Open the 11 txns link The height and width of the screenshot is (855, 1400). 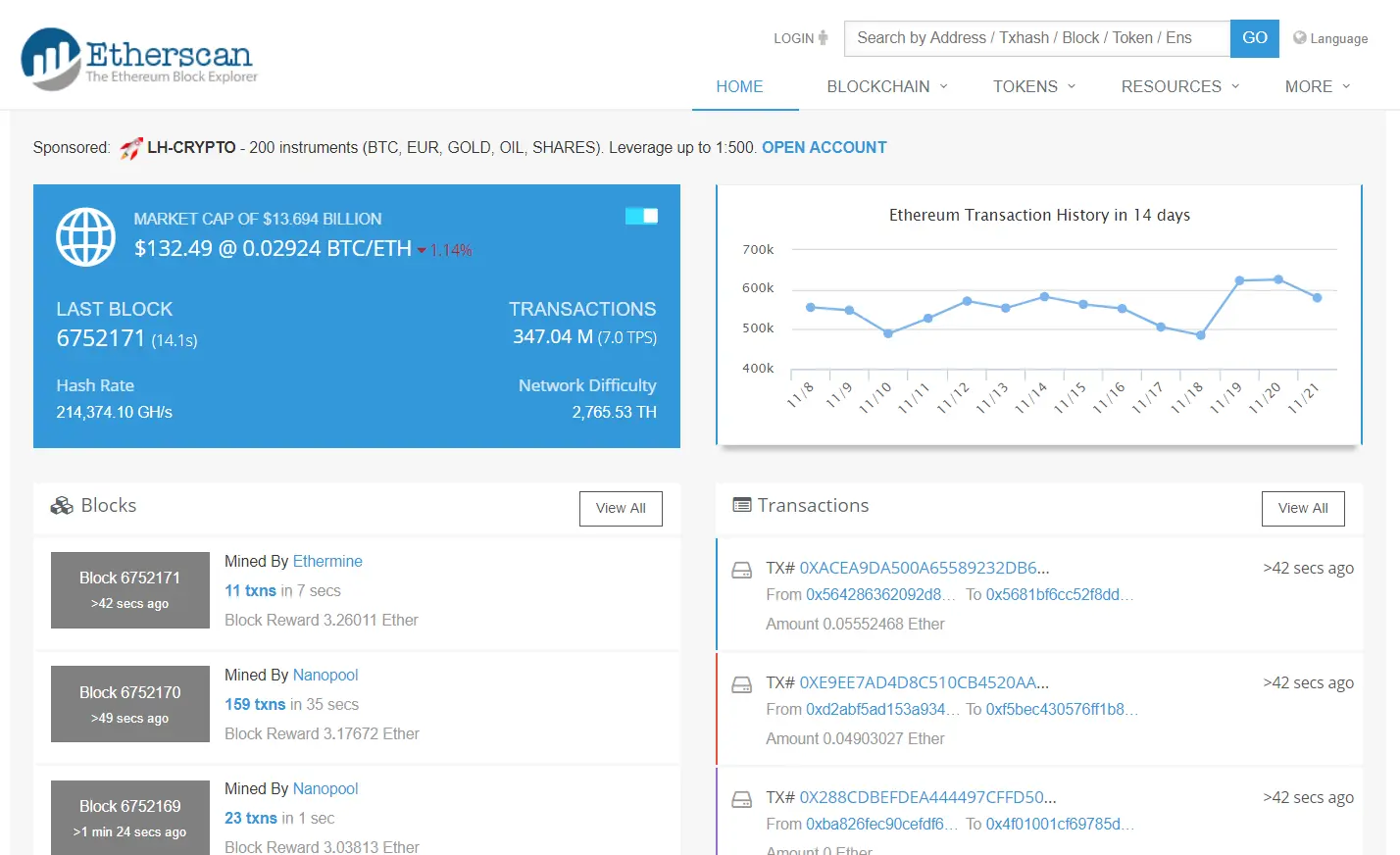250,590
